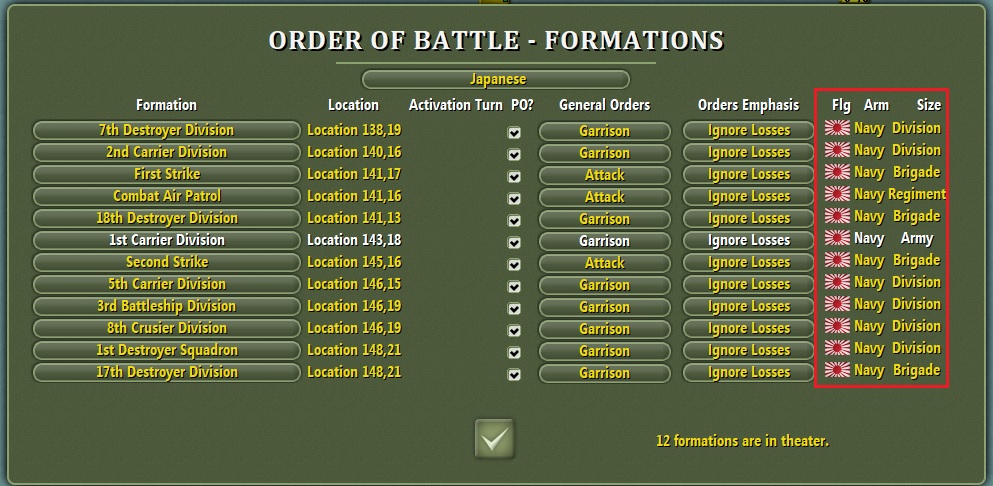Select the 3rd Battleship Division formation
The image size is (993, 486).
(167, 306)
